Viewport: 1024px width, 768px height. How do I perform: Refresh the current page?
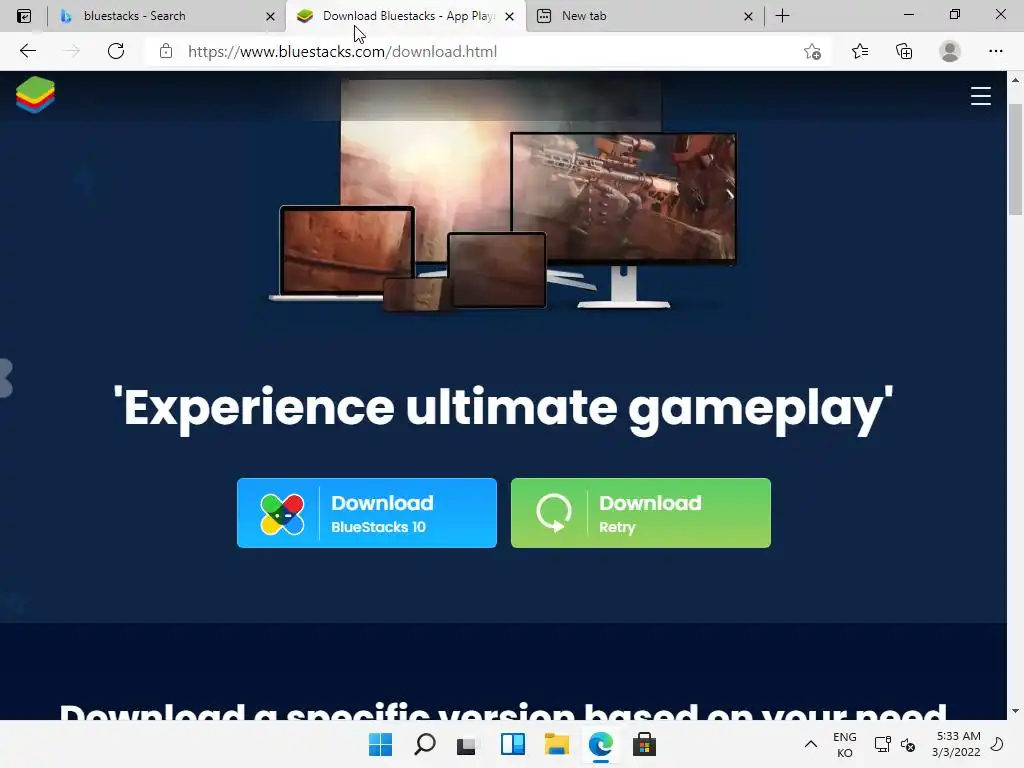116,51
